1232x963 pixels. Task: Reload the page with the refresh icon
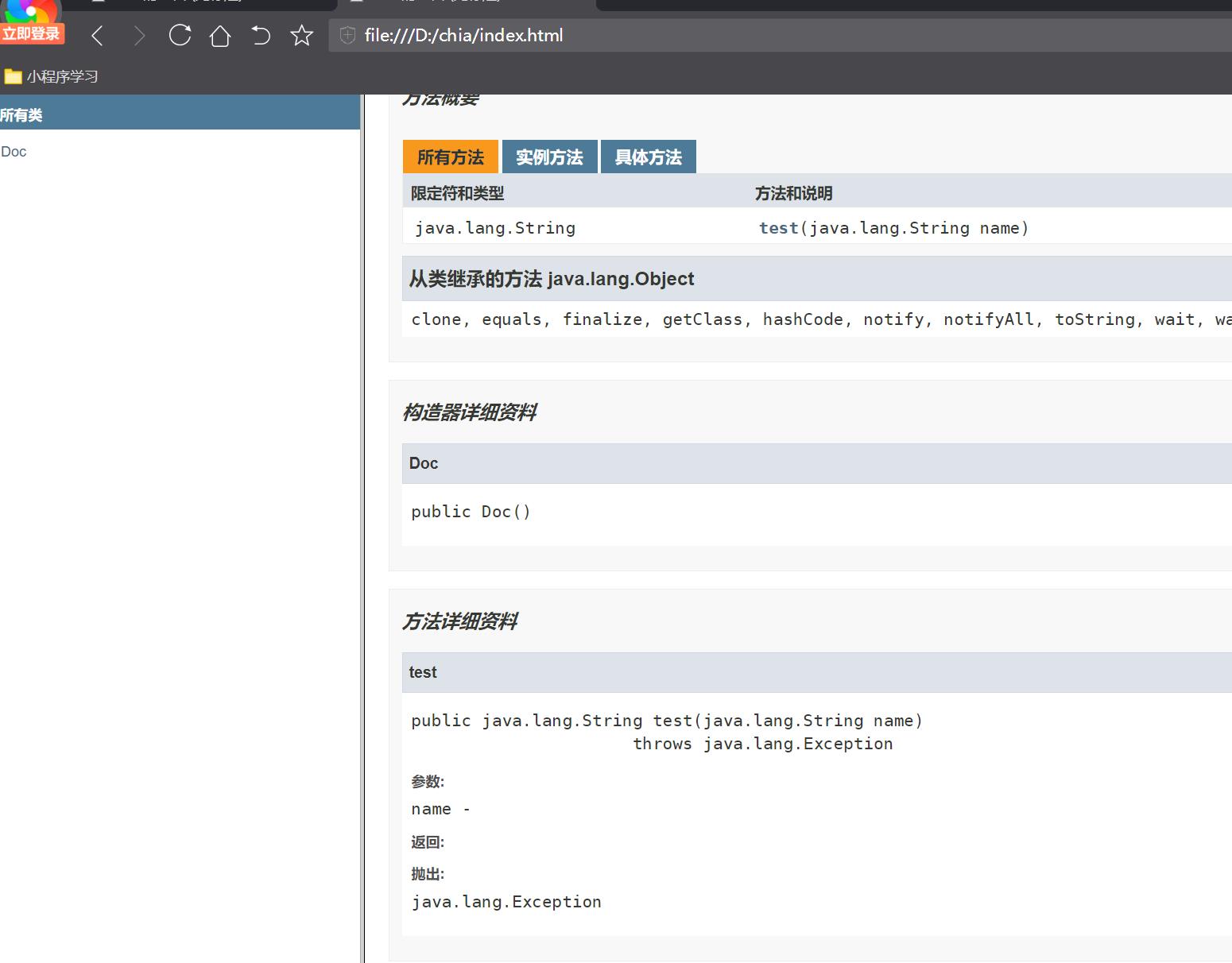pos(180,35)
